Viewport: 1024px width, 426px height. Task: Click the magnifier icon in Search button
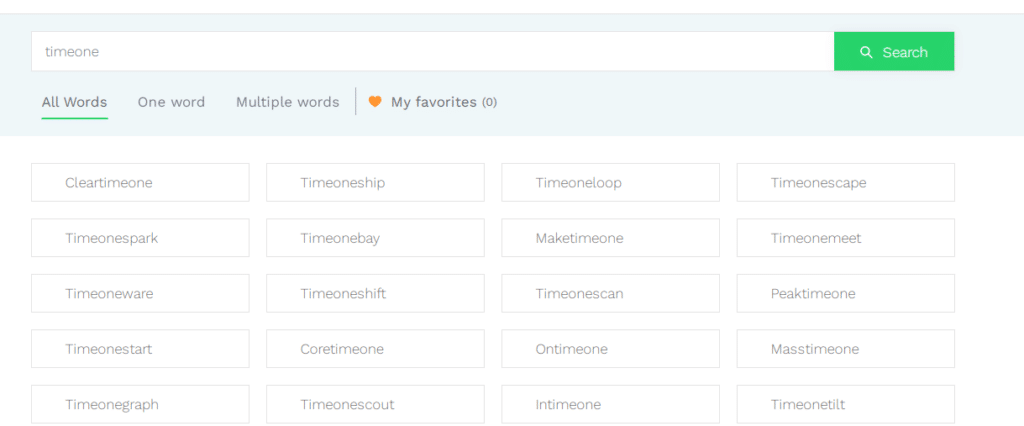[x=867, y=52]
